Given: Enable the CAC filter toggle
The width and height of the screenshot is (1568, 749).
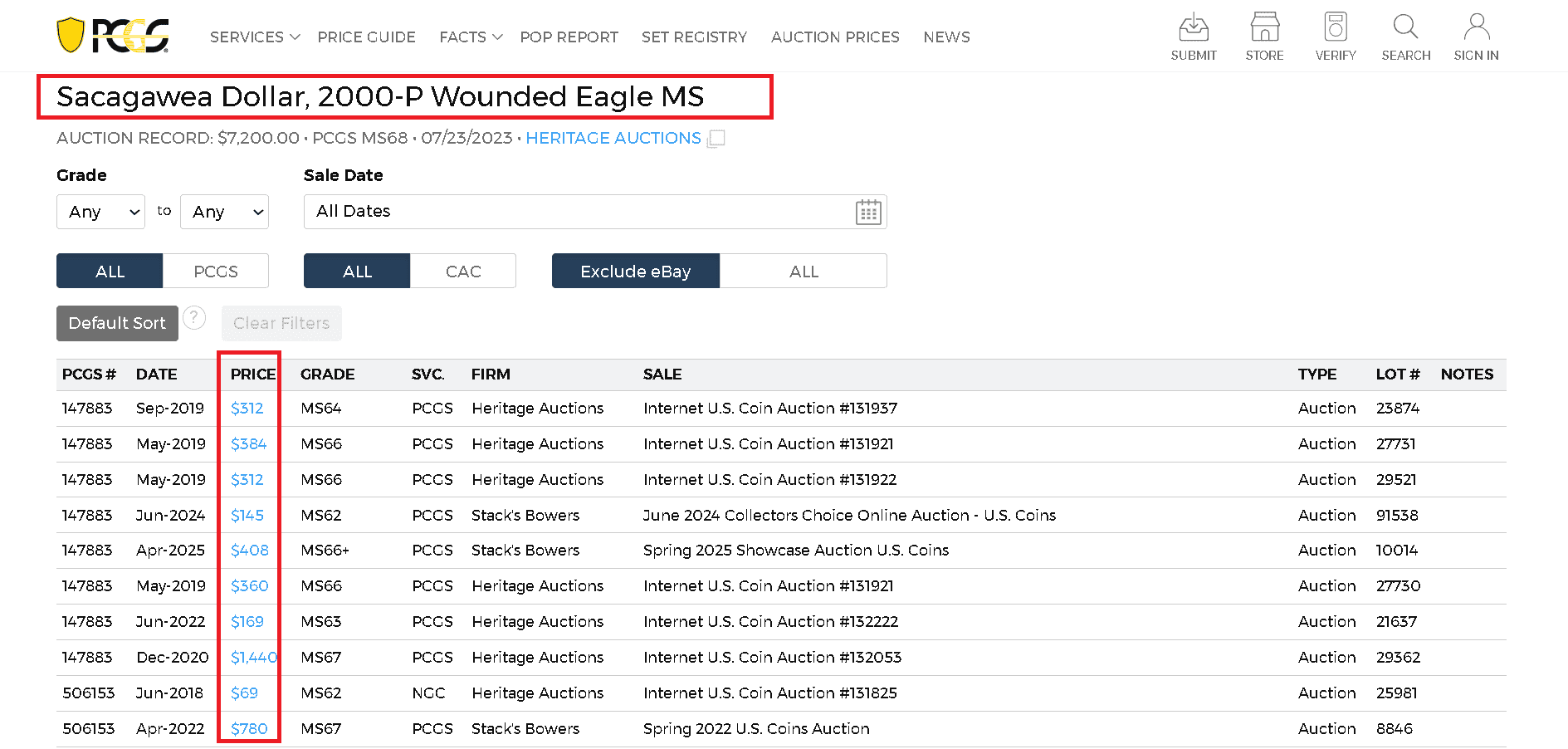Looking at the screenshot, I should [462, 271].
